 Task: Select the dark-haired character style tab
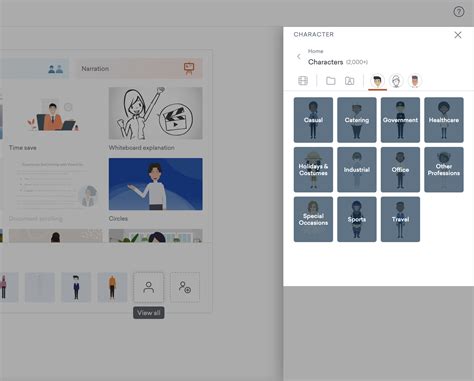pyautogui.click(x=377, y=81)
